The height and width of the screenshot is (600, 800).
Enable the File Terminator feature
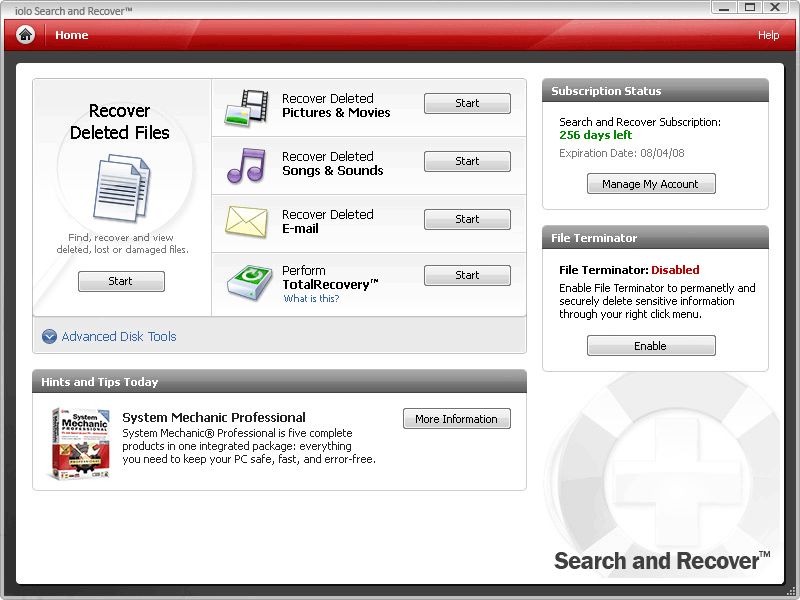650,346
